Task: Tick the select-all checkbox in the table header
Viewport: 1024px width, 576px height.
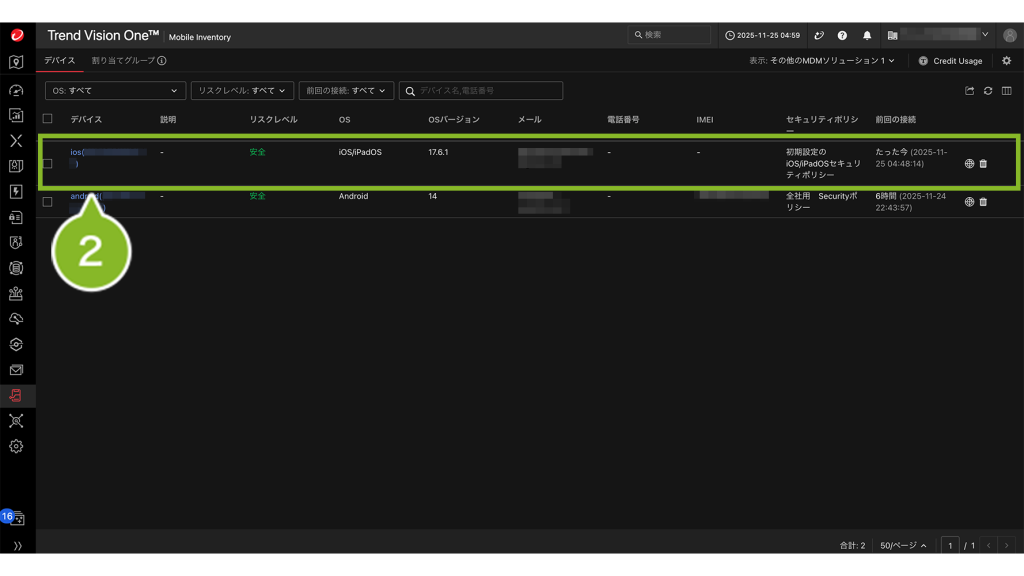Action: pyautogui.click(x=47, y=119)
